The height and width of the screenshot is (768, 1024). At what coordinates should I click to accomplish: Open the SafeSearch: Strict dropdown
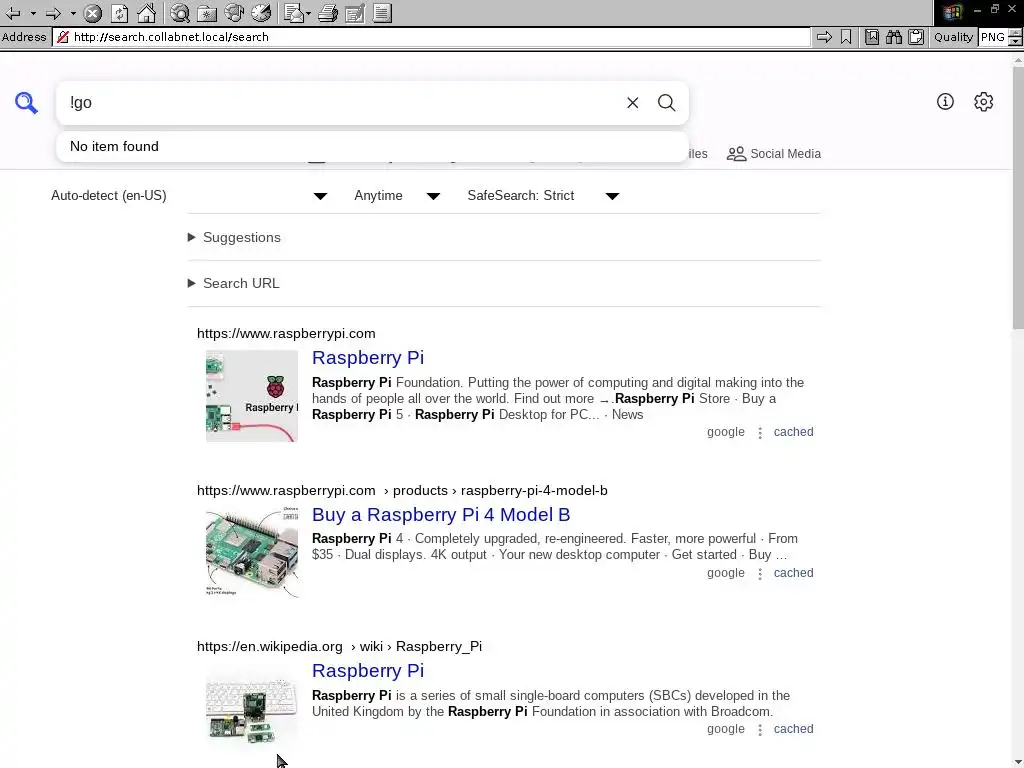(x=543, y=196)
